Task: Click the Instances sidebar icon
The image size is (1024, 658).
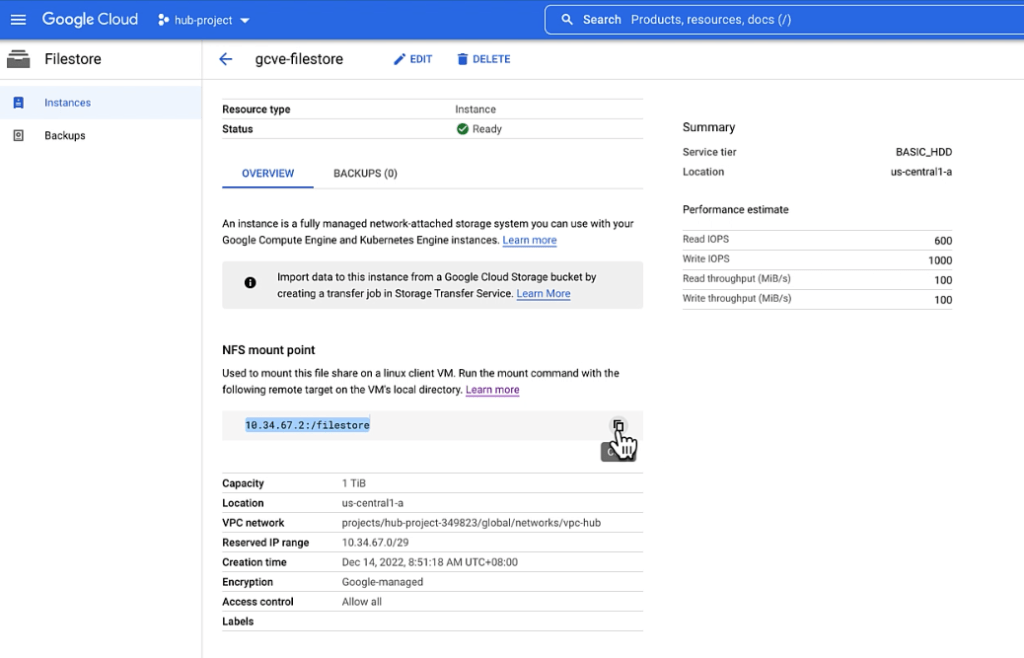Action: click(x=18, y=103)
